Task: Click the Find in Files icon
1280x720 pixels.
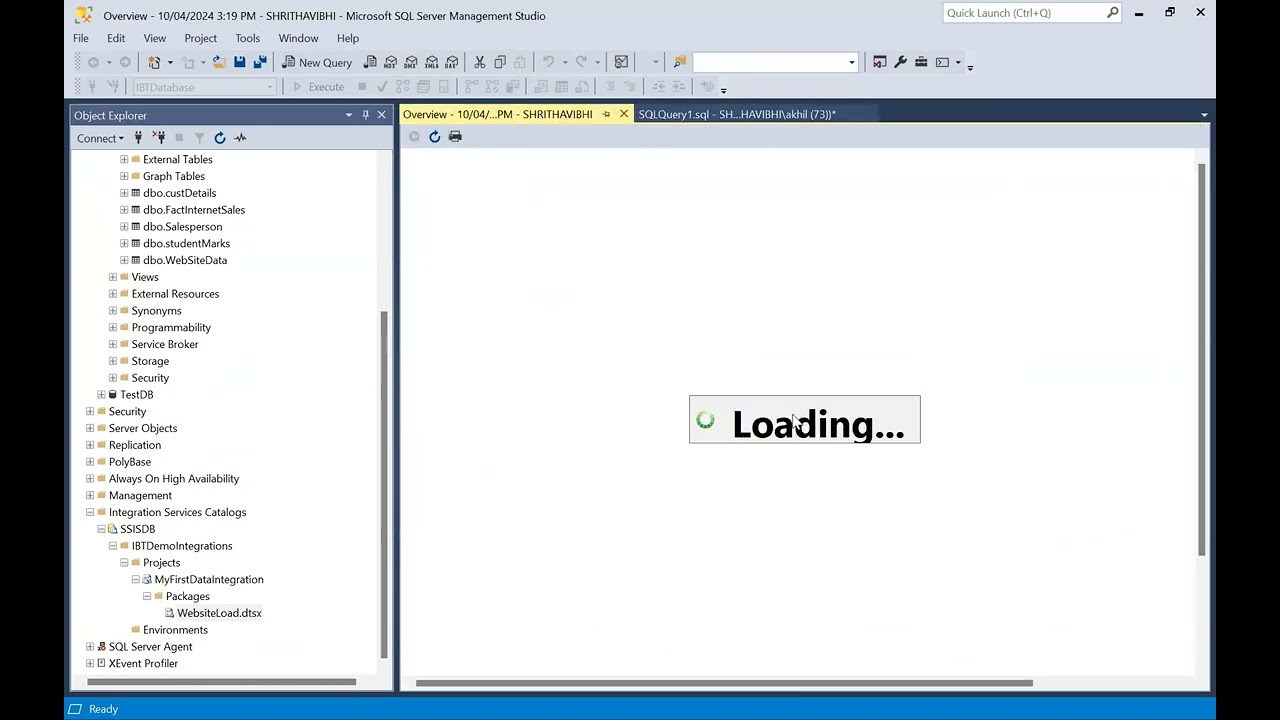Action: pos(680,62)
